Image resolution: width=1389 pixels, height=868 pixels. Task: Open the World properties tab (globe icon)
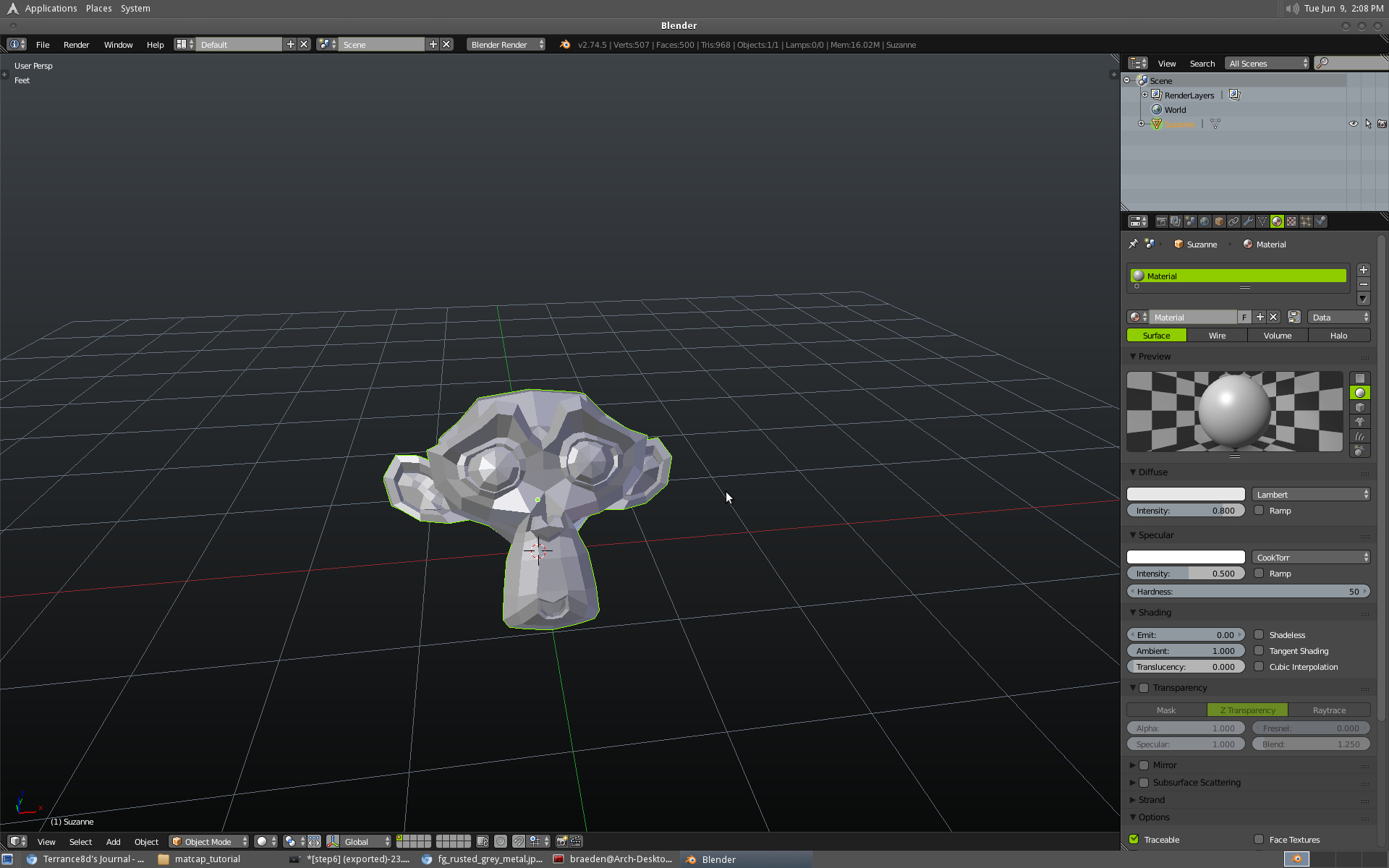click(1205, 221)
